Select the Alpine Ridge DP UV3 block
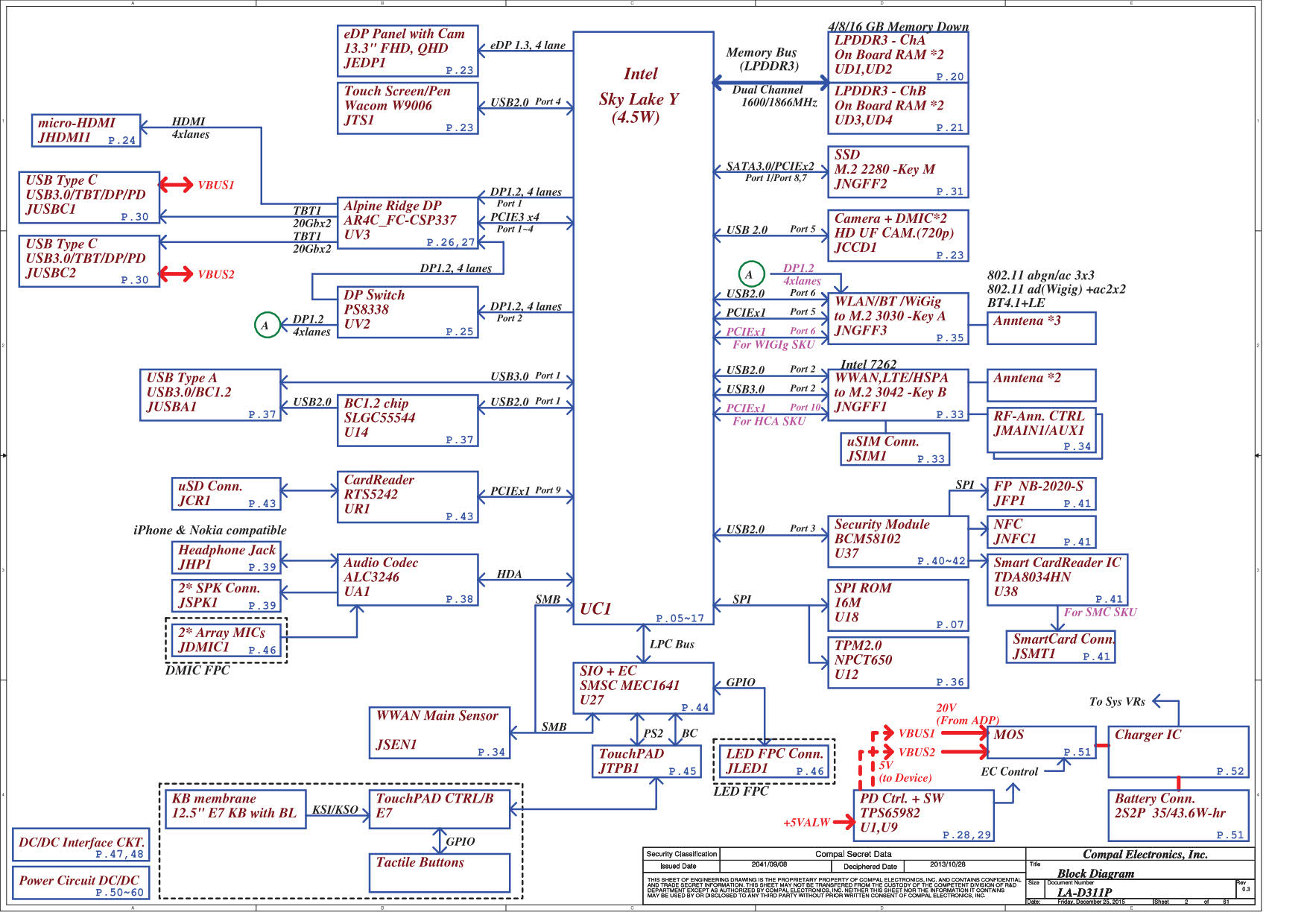Viewport: 1307px width, 924px height. pyautogui.click(x=408, y=223)
